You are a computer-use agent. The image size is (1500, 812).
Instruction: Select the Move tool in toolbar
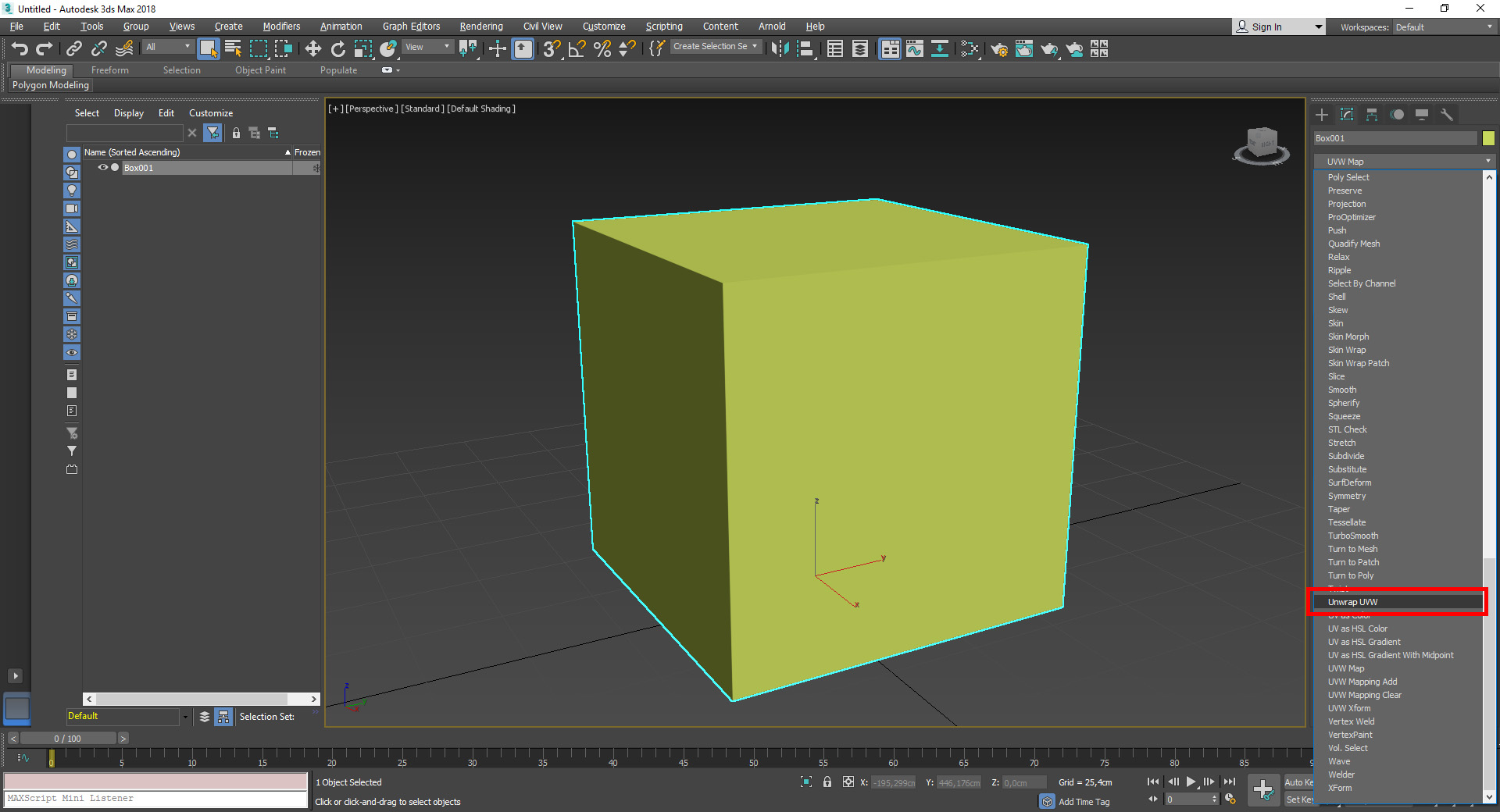[312, 49]
